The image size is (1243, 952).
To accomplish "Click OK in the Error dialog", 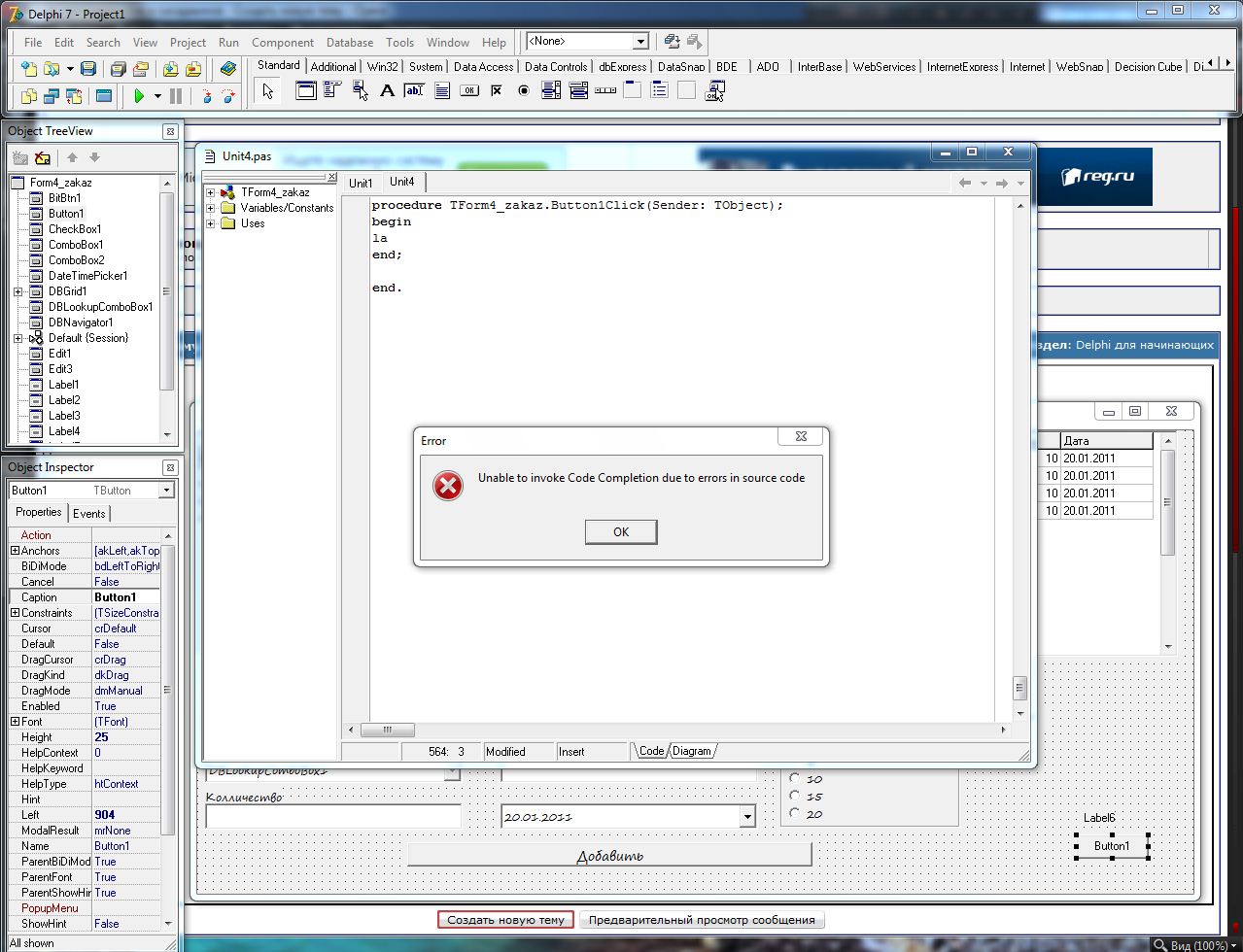I will pyautogui.click(x=621, y=531).
